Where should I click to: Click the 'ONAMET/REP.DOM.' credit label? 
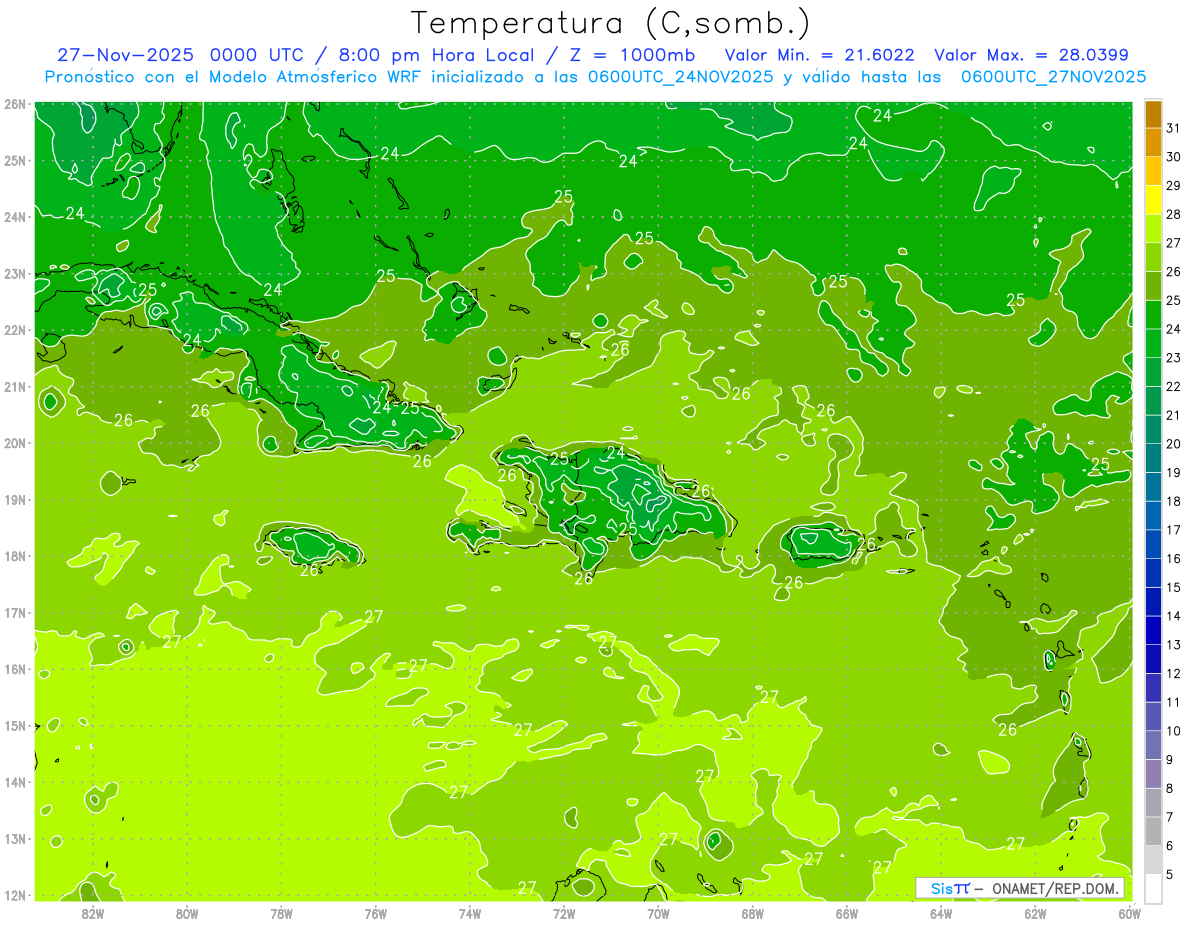click(x=1055, y=888)
